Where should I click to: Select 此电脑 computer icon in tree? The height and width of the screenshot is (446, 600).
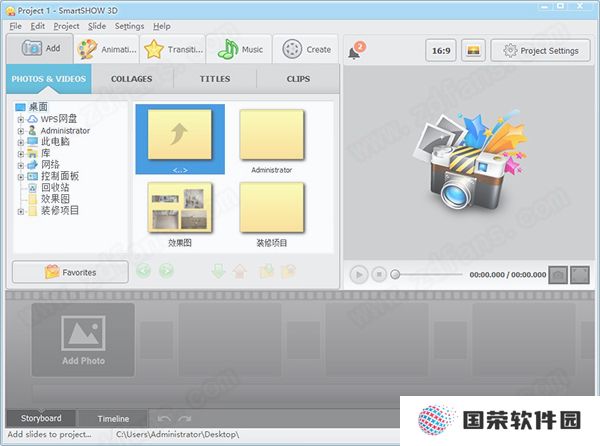point(33,142)
